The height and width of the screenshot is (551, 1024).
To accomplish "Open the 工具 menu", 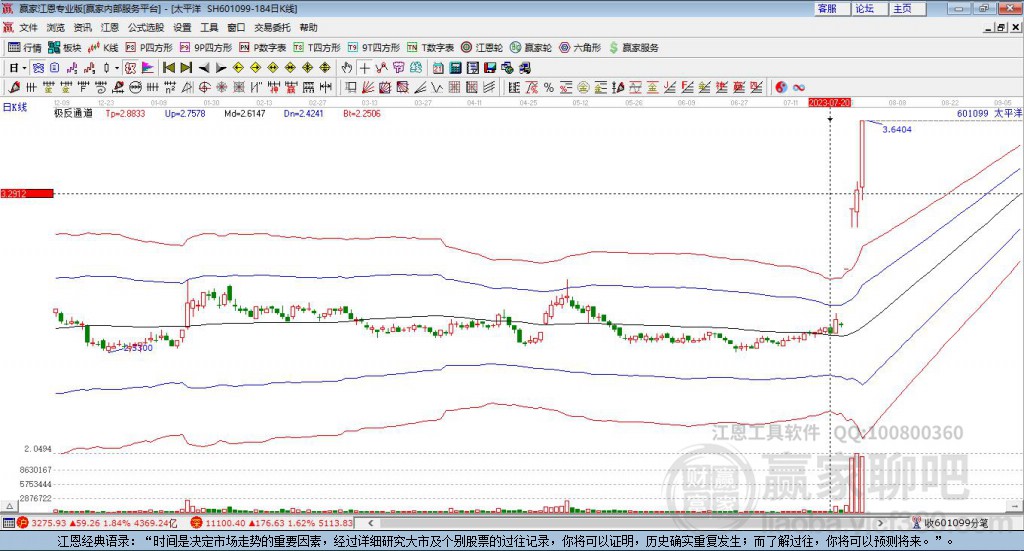I will click(x=209, y=27).
